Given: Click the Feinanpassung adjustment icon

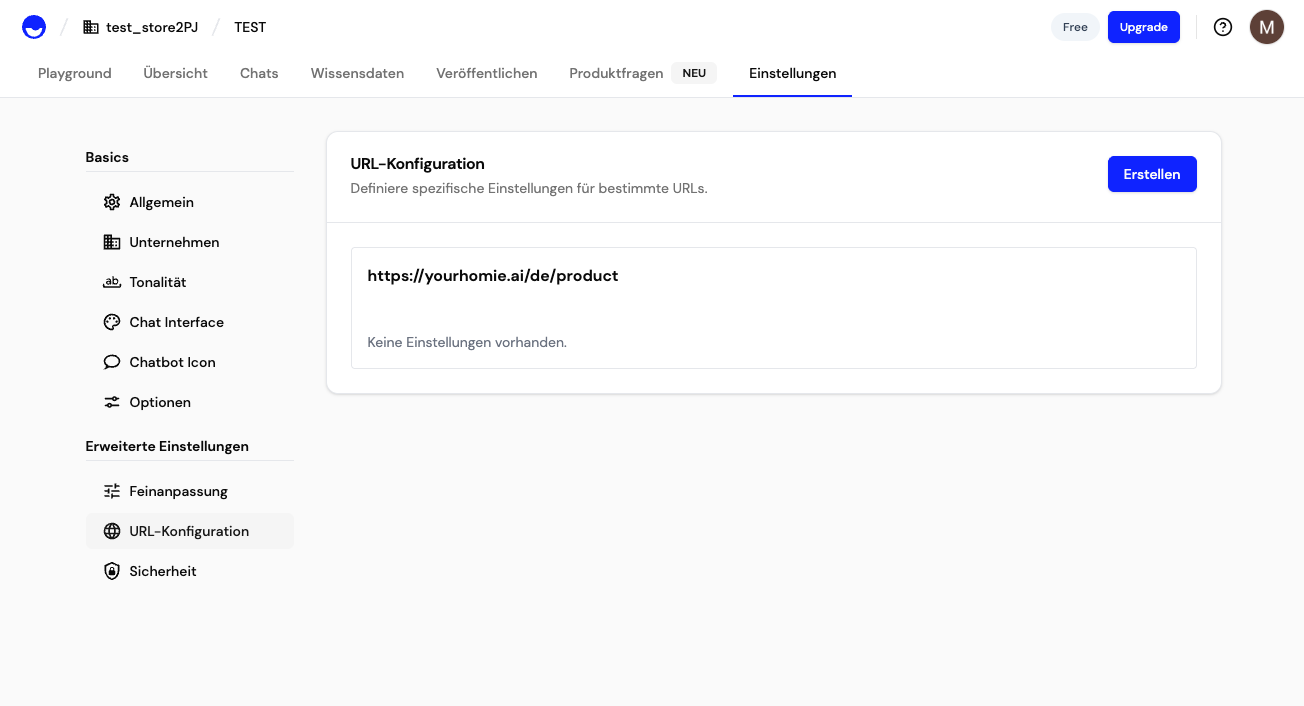Looking at the screenshot, I should point(112,491).
